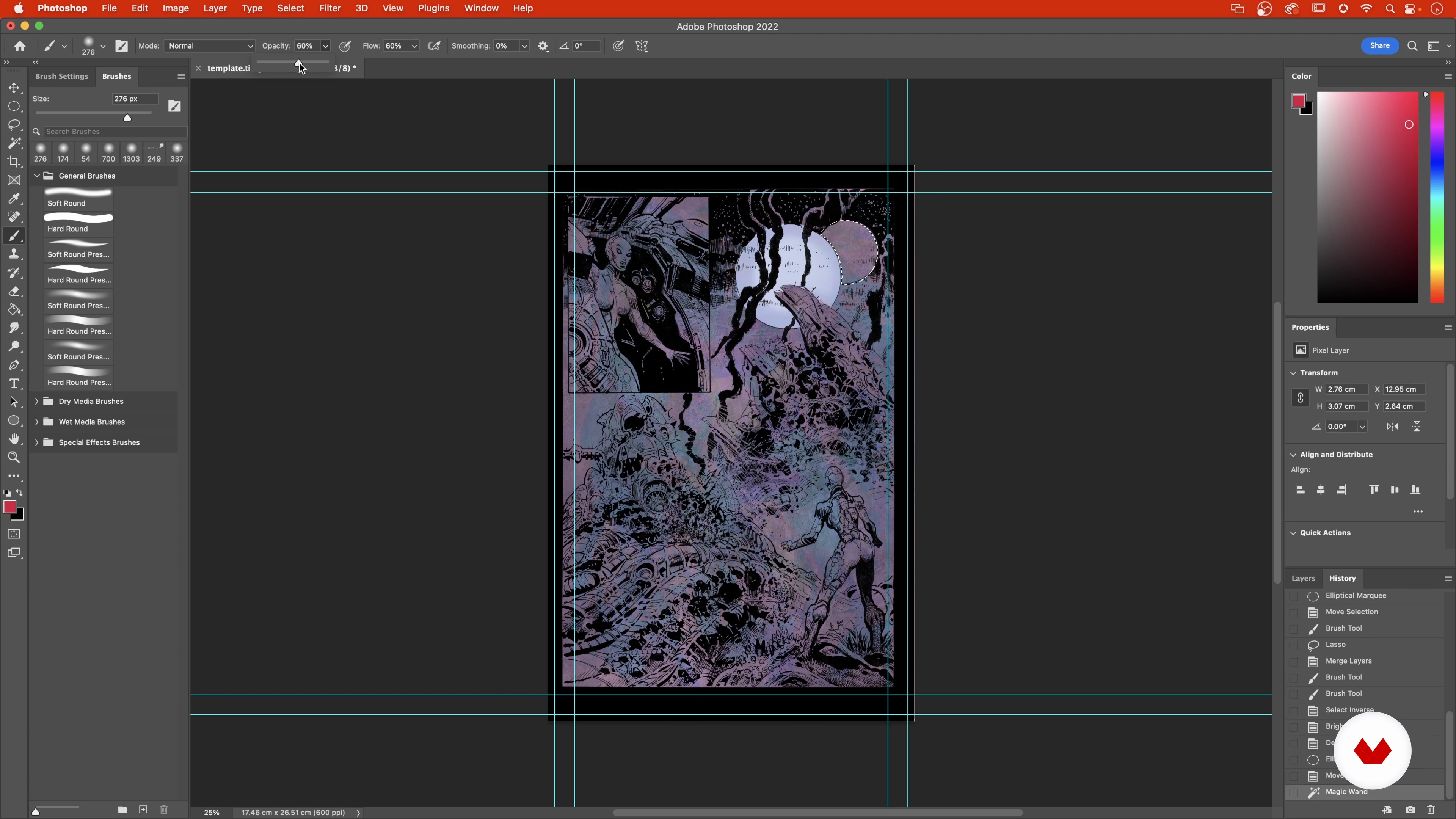Switch to the Brush Settings tab
The width and height of the screenshot is (1456, 819).
click(x=61, y=76)
